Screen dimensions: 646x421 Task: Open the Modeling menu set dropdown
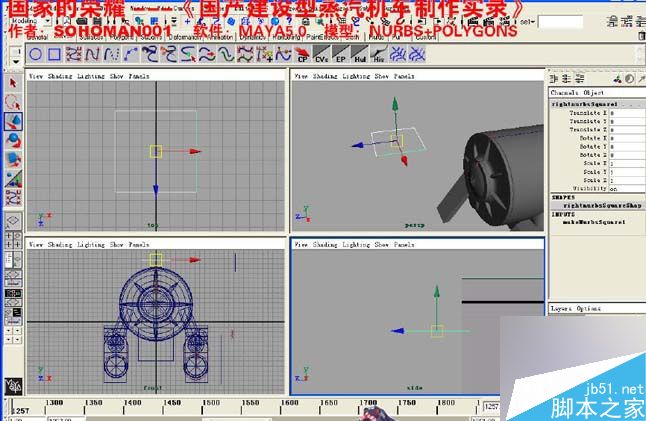[x=30, y=21]
